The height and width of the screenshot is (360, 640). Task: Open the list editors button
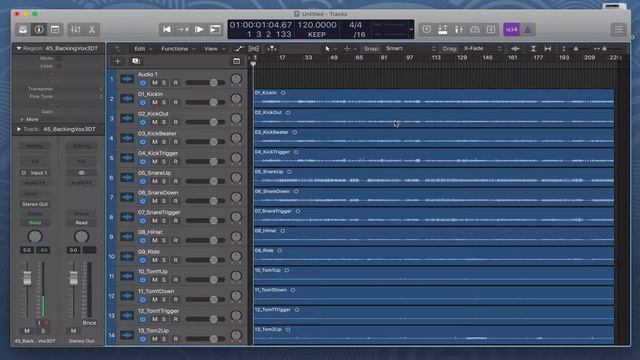click(618, 29)
